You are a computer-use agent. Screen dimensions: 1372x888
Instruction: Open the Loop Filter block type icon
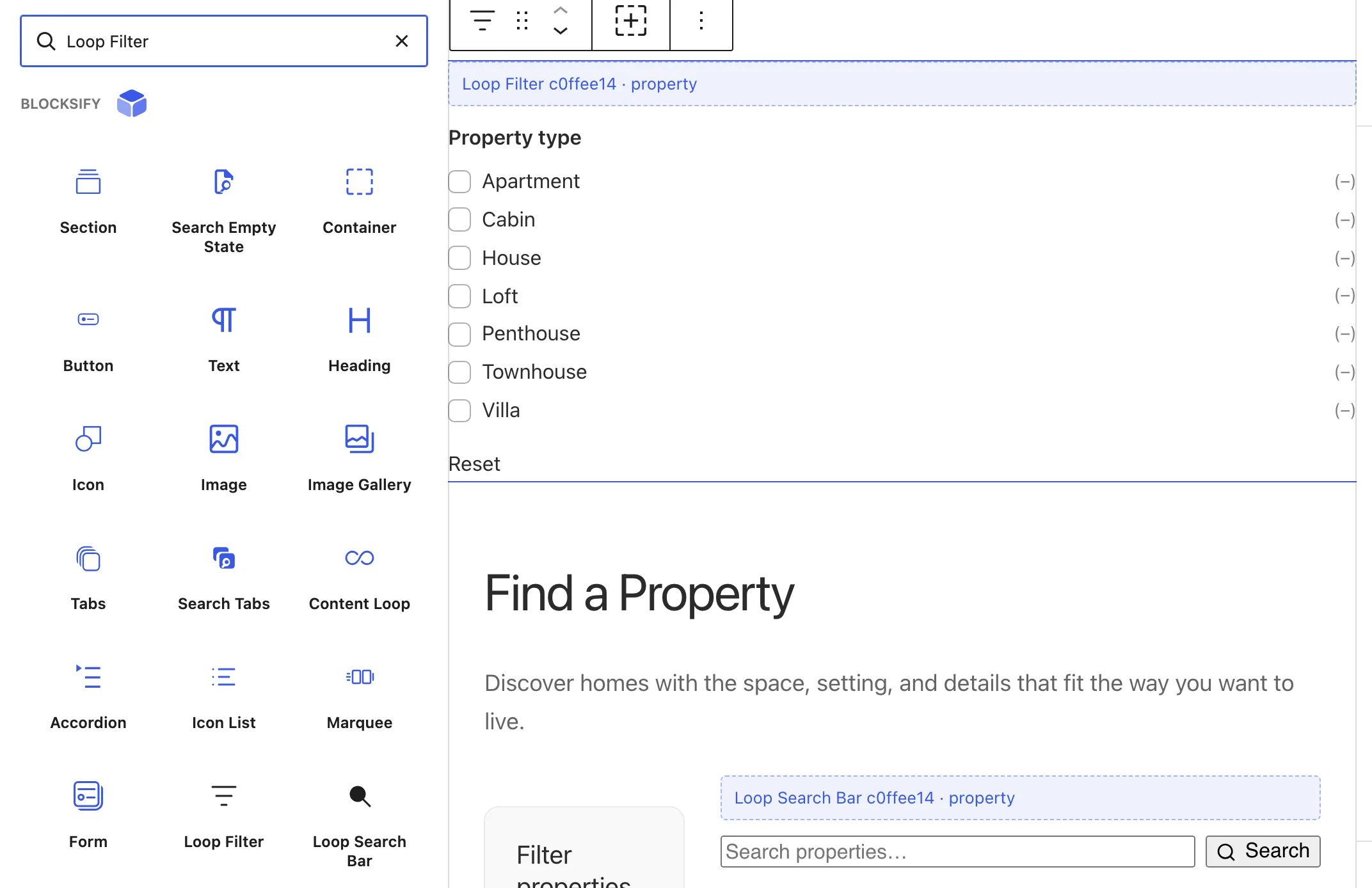pyautogui.click(x=483, y=21)
